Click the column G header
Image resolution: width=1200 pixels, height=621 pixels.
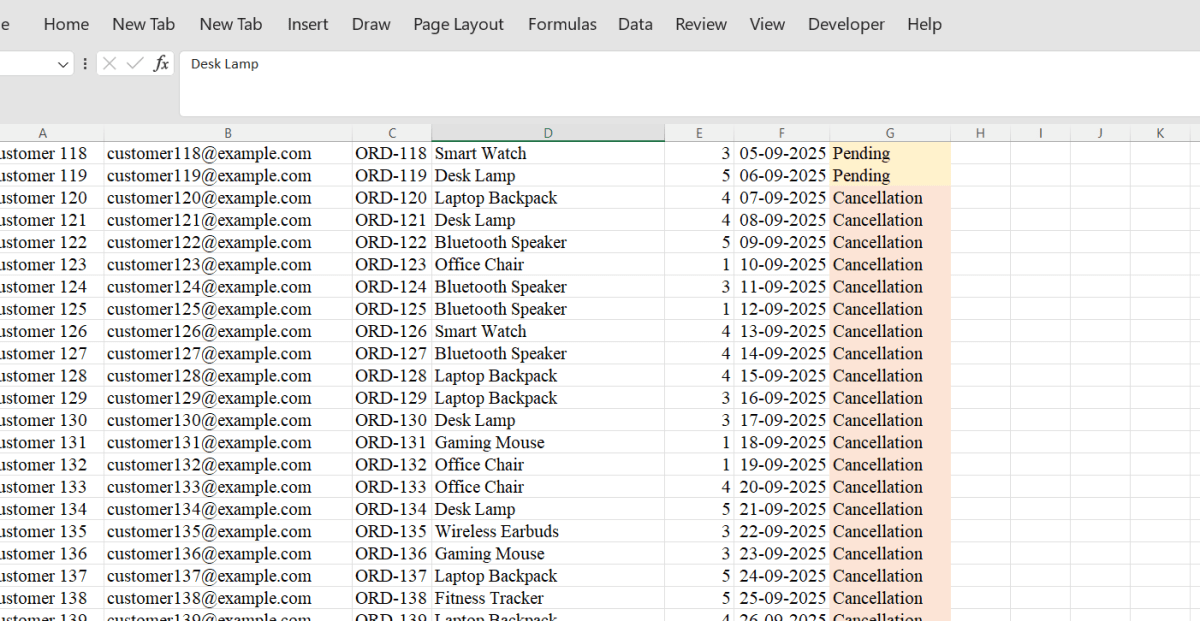click(890, 133)
